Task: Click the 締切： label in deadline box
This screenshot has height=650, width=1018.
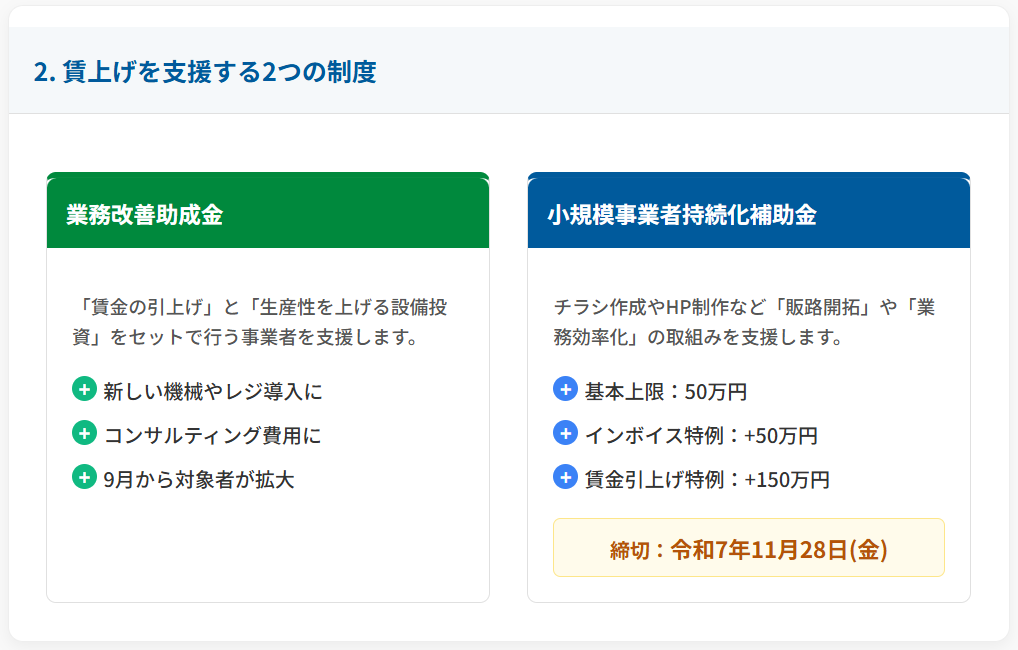Action: tap(637, 550)
